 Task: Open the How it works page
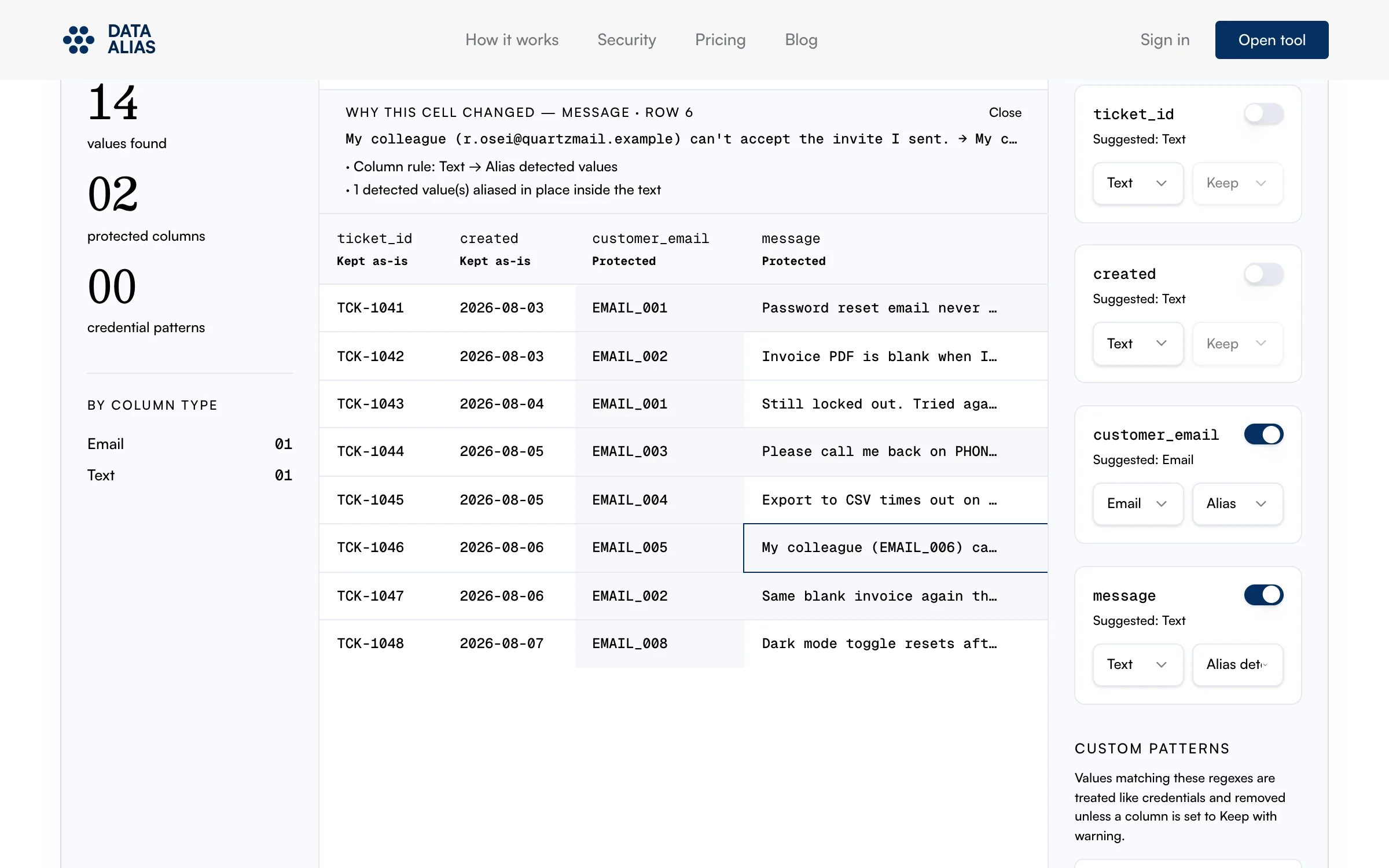coord(512,40)
